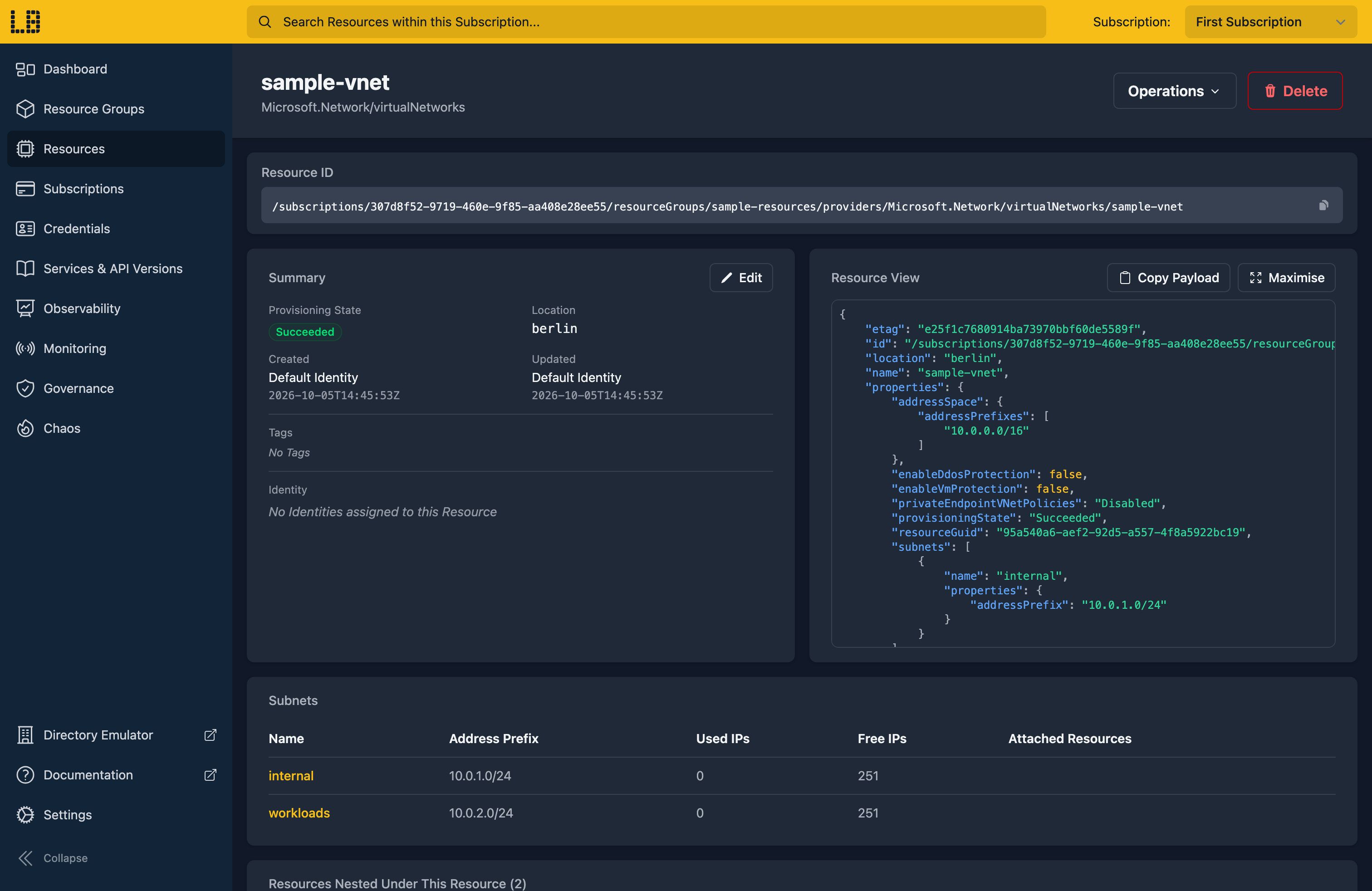Open Governance in sidebar

tap(116, 388)
